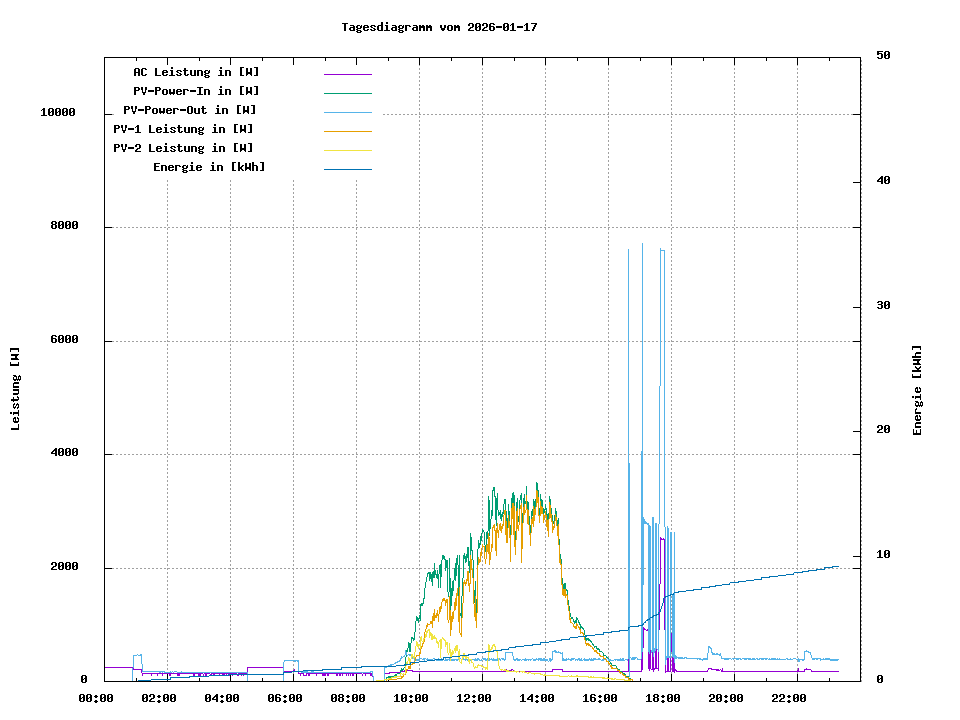Click the 10000 tick on the power axis
This screenshot has width=960, height=720.
[x=58, y=113]
